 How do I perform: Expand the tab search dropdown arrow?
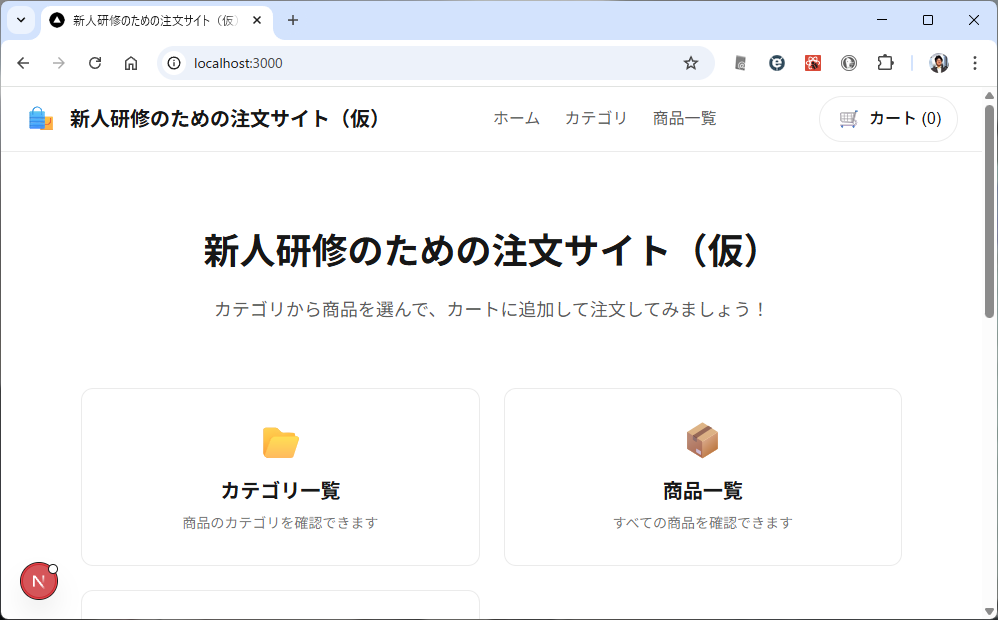tap(20, 20)
